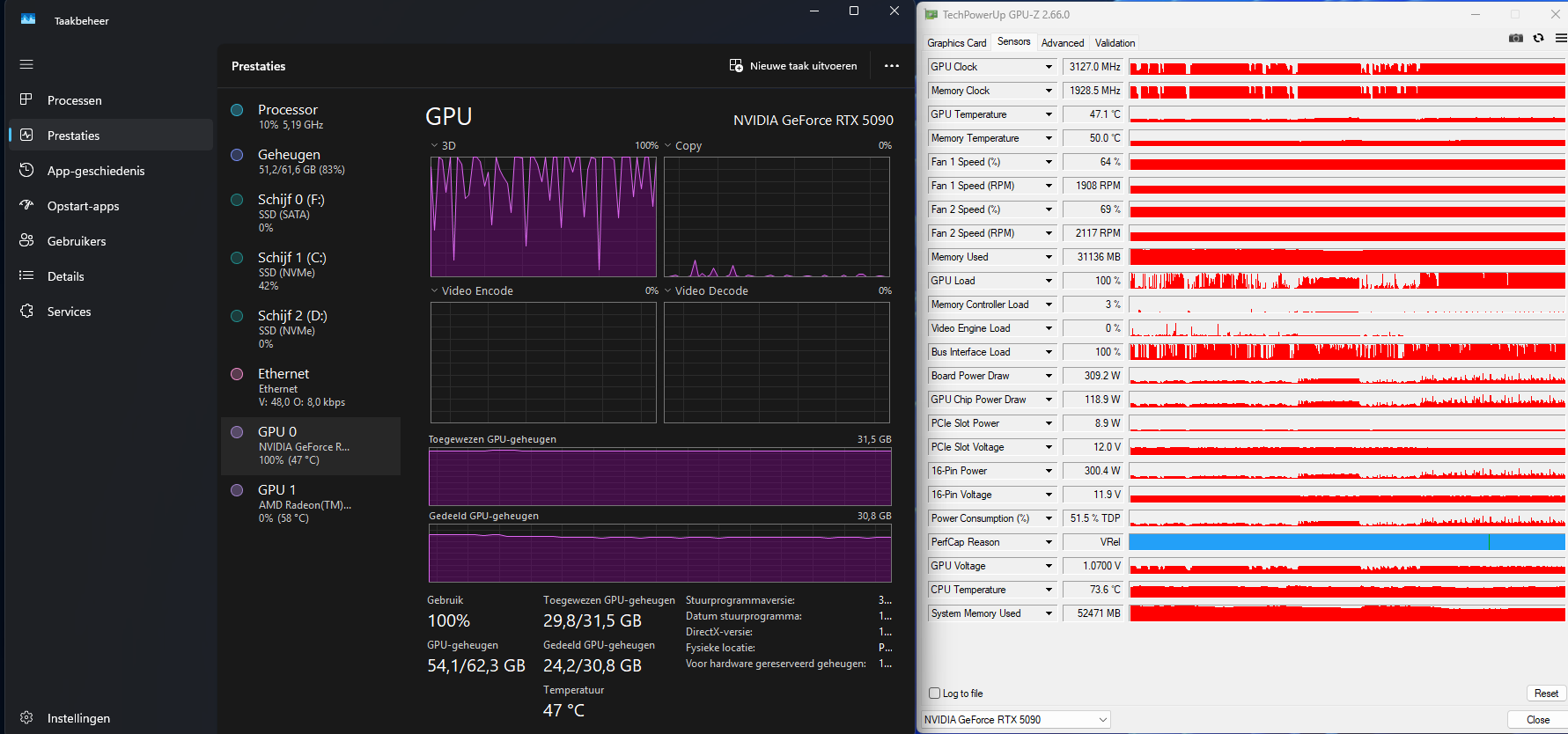
Task: Open the Fan 1 Speed (RPM) dropdown
Action: (1049, 186)
